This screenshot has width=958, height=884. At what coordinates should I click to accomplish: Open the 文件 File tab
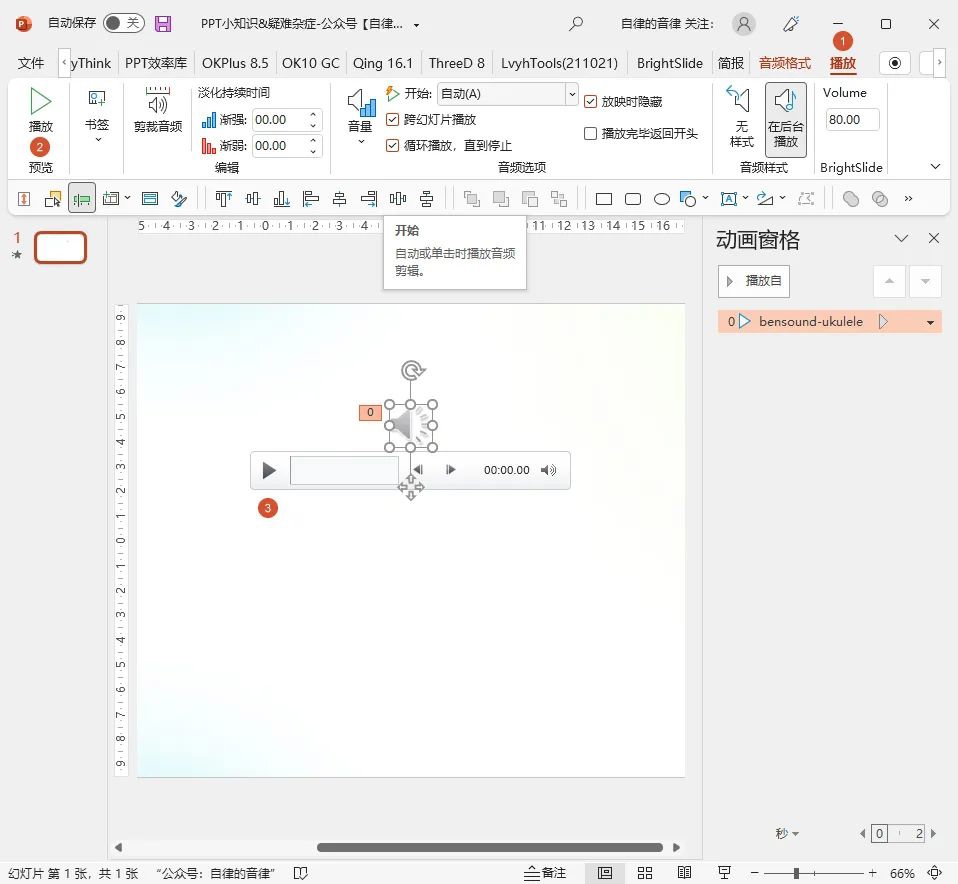(31, 63)
